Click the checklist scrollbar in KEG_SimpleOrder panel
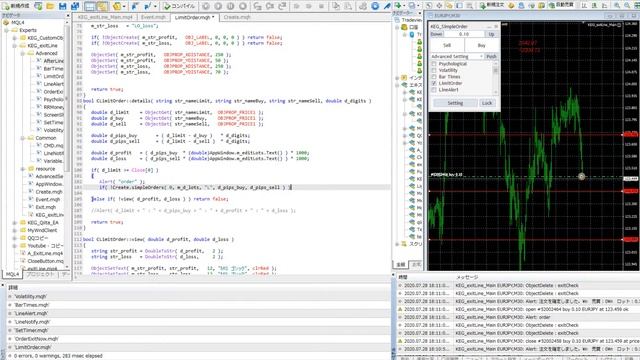640x360 pixels. click(x=496, y=78)
